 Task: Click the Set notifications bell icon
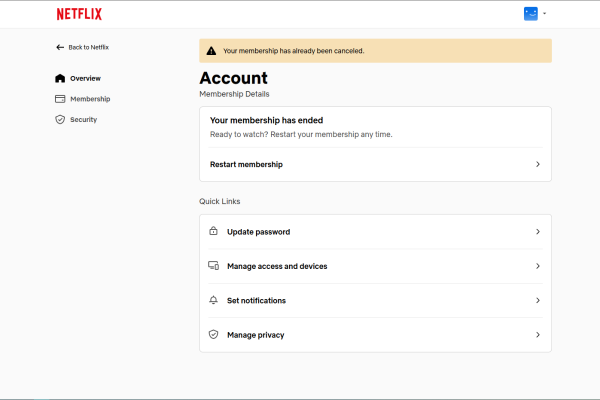(x=214, y=300)
